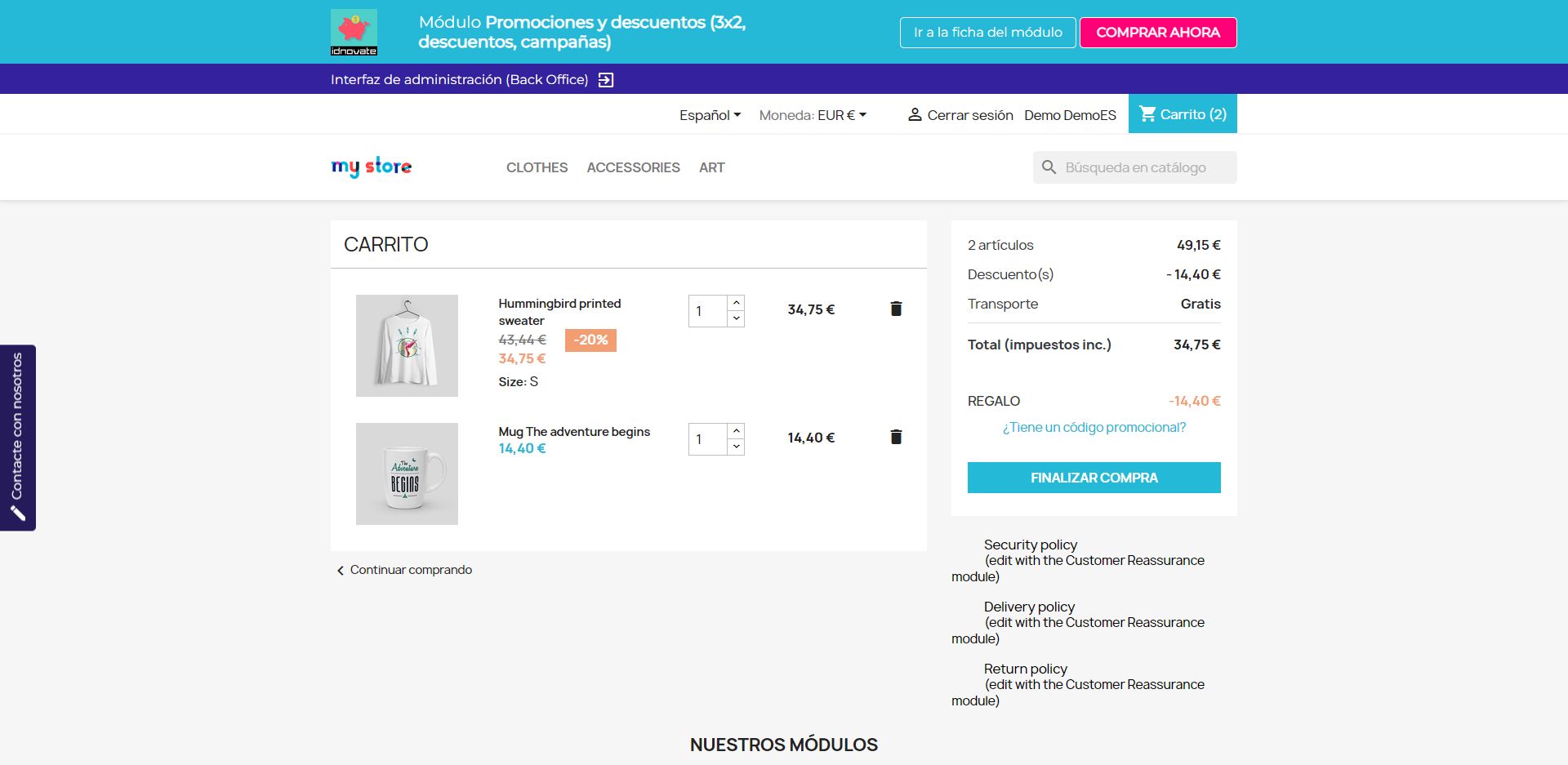Increase quantity of Mug The adventure begins
Image resolution: width=1568 pixels, height=765 pixels.
tap(736, 431)
